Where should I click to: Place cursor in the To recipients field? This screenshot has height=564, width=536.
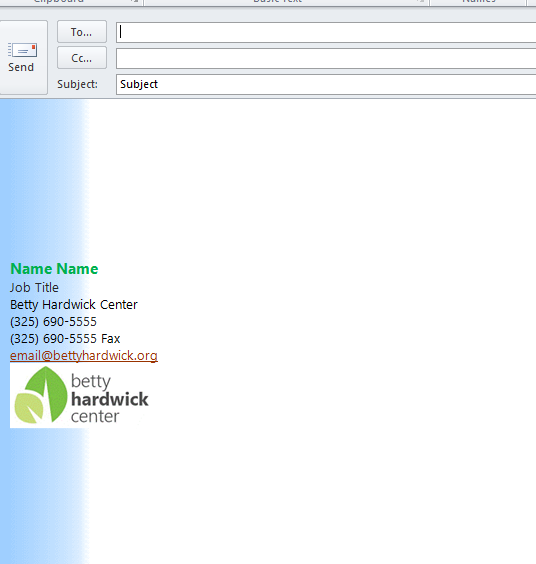click(x=326, y=32)
